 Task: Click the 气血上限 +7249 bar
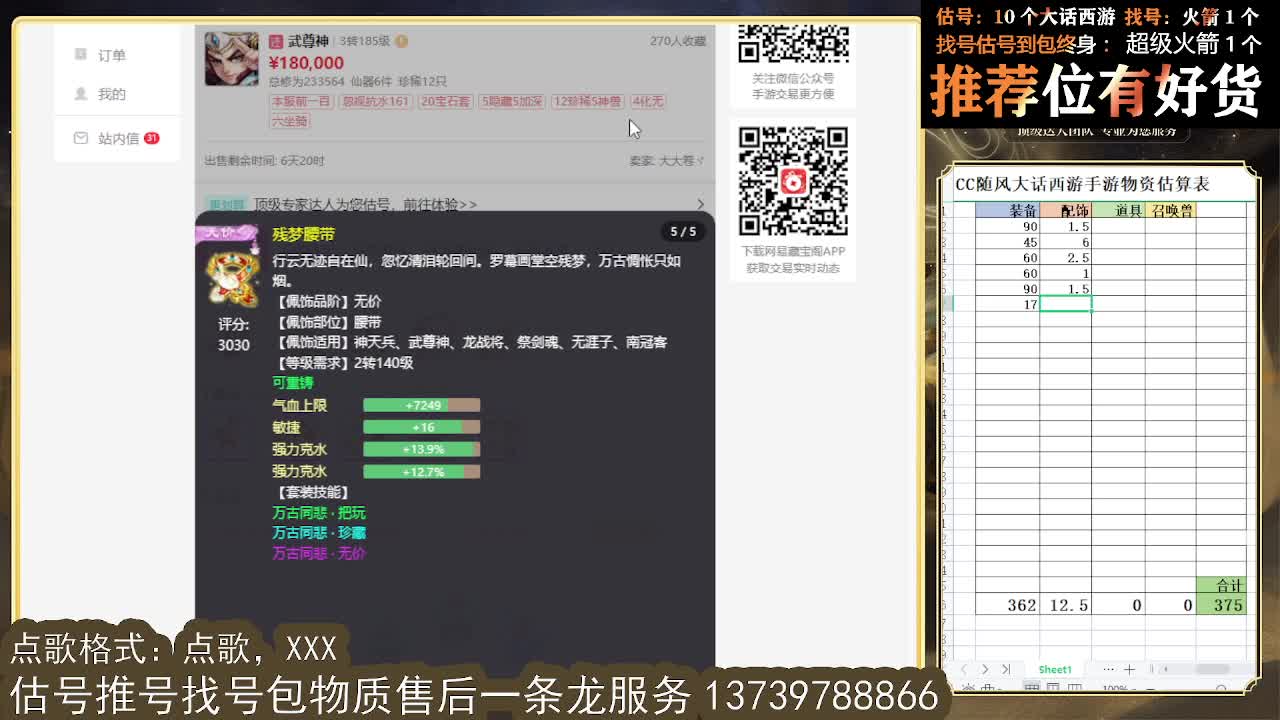tap(421, 405)
